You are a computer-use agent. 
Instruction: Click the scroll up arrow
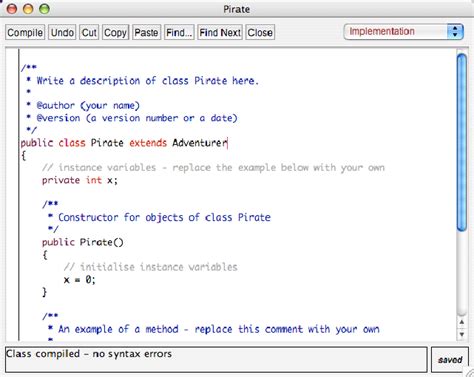(462, 322)
